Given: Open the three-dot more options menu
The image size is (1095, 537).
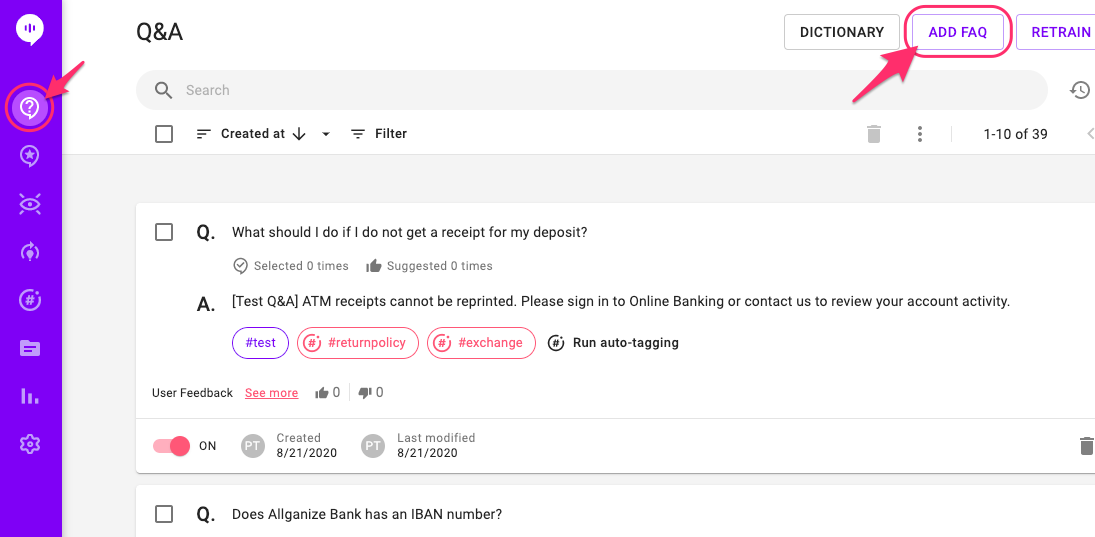Looking at the screenshot, I should [919, 134].
